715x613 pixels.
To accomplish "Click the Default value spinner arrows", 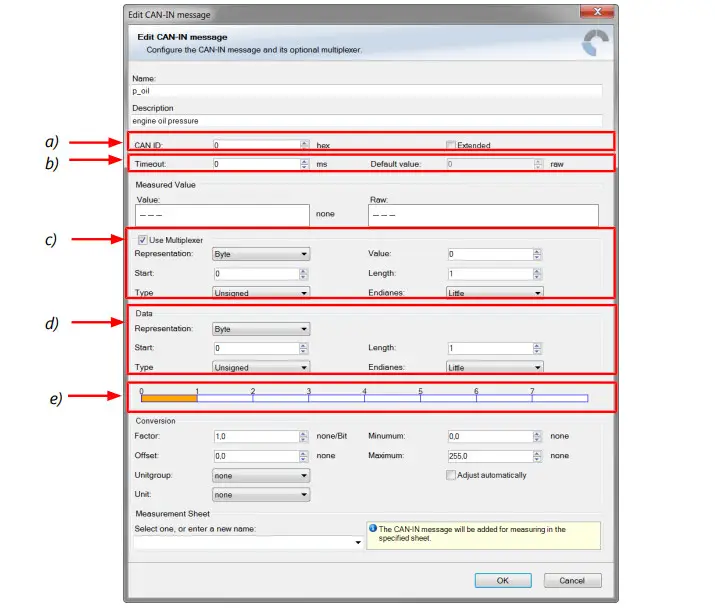I will click(x=539, y=164).
